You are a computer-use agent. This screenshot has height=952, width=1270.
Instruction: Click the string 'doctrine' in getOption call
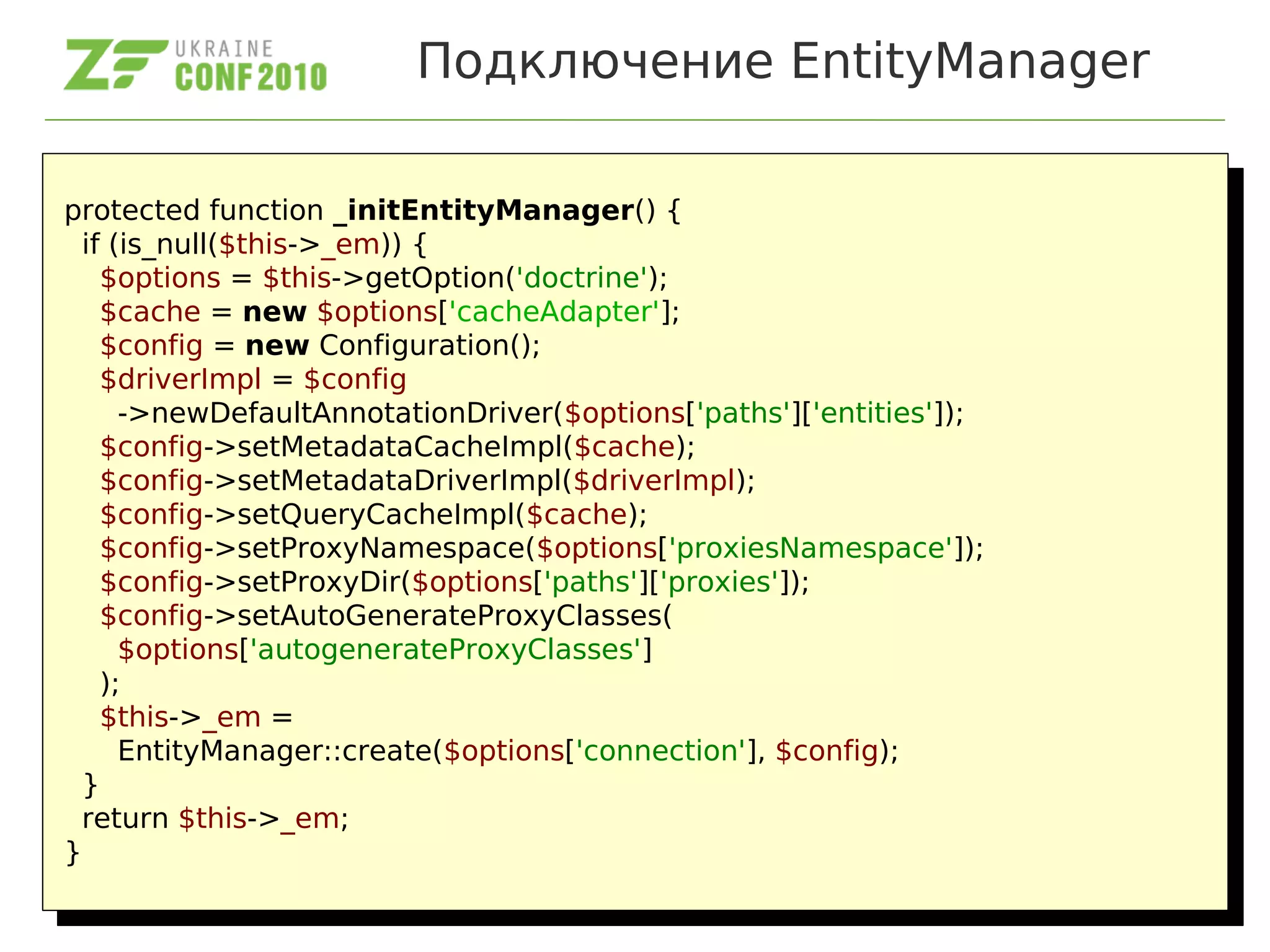pos(582,278)
